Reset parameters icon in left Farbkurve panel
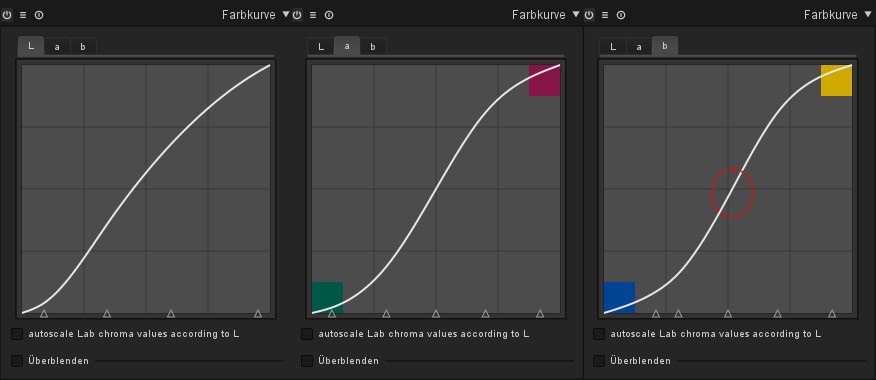Image resolution: width=876 pixels, height=380 pixels. (x=39, y=15)
